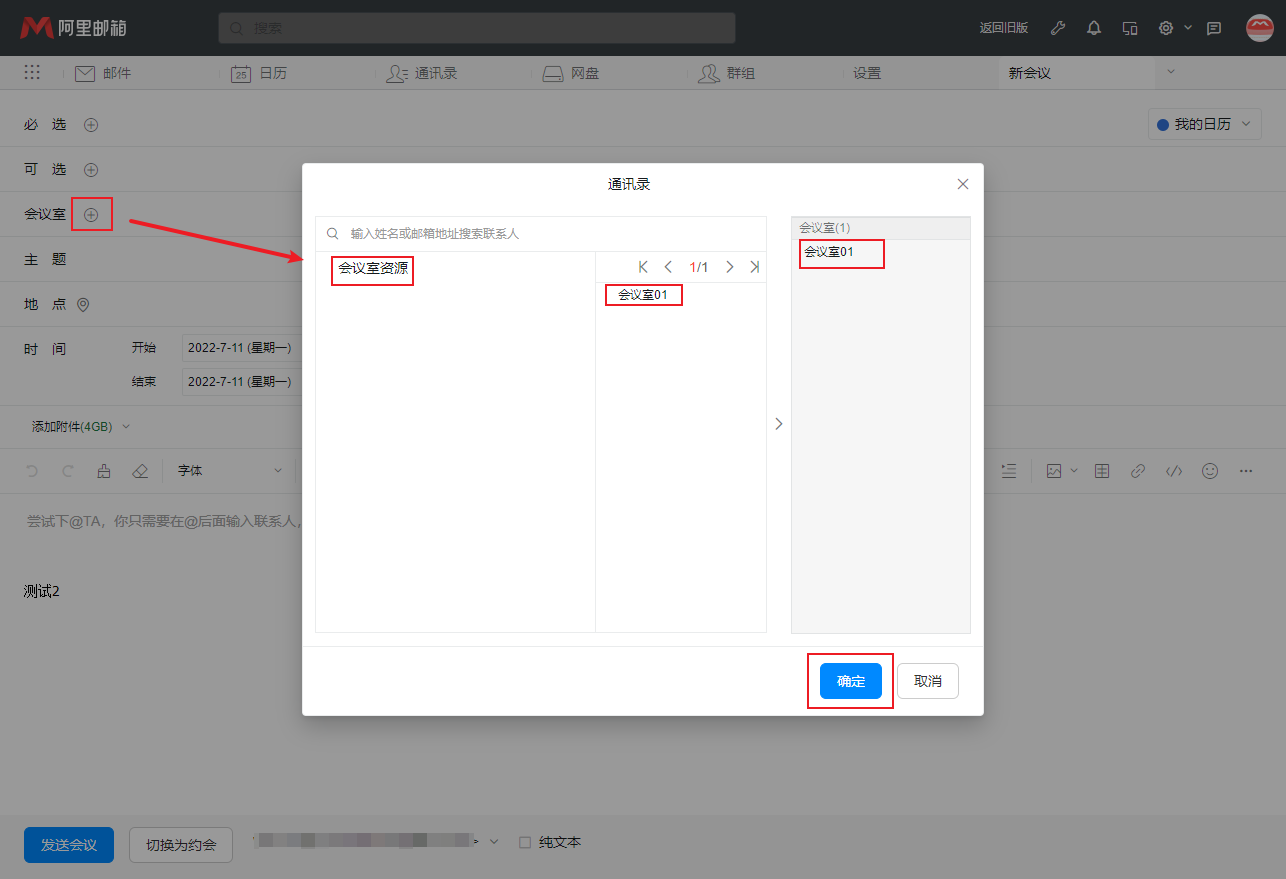Click the code insertion icon
This screenshot has height=879, width=1286.
(1173, 470)
